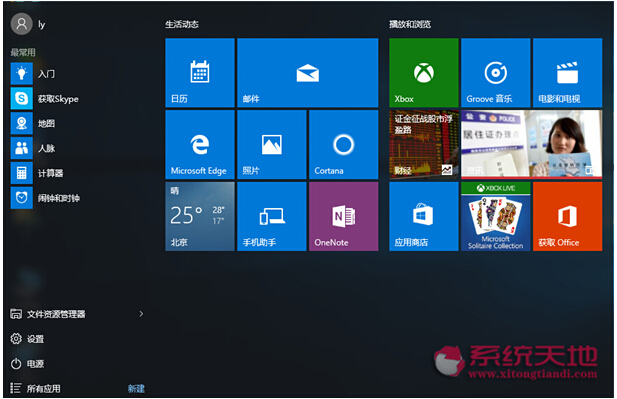Open the 北京 weather tile
This screenshot has height=399, width=617.
coord(200,216)
